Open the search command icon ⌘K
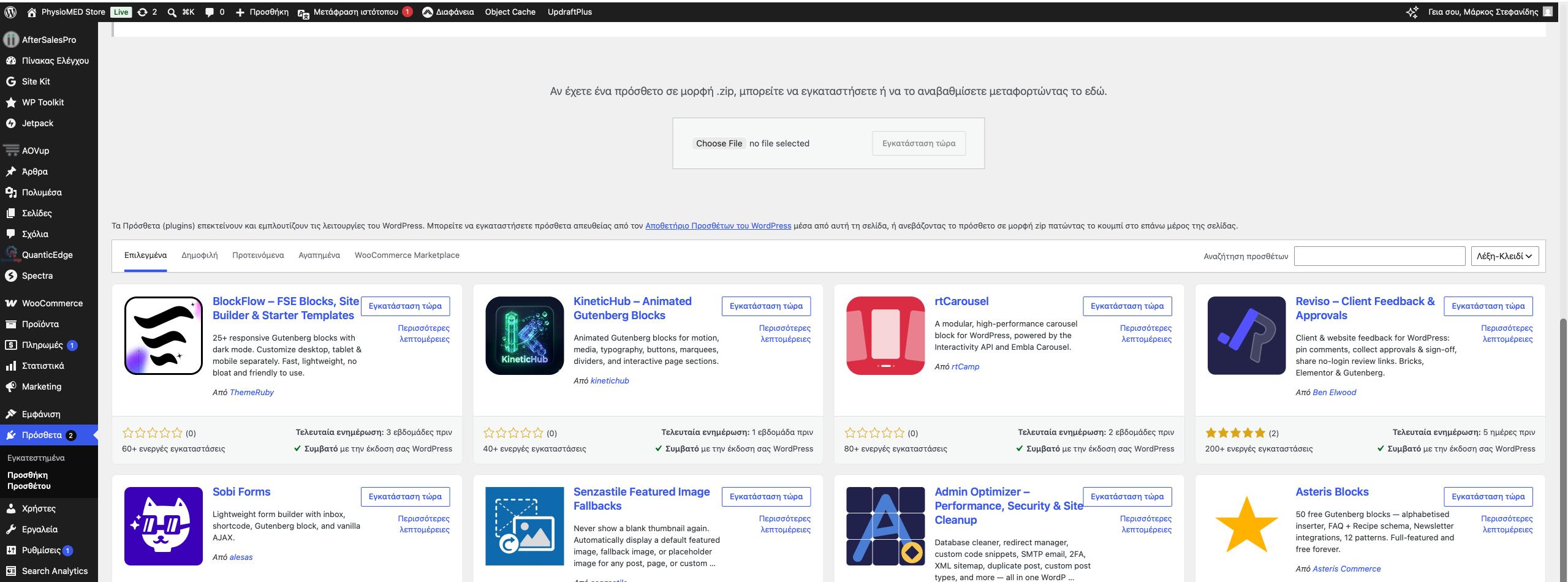The image size is (1568, 582). click(x=172, y=12)
